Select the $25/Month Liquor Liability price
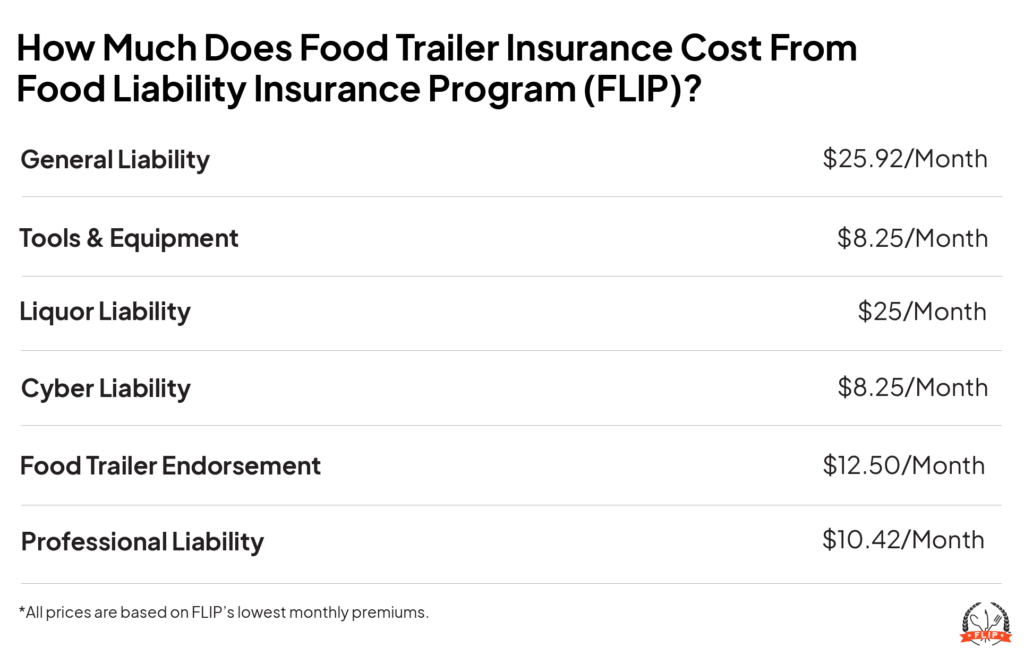This screenshot has width=1024, height=656. click(x=922, y=312)
